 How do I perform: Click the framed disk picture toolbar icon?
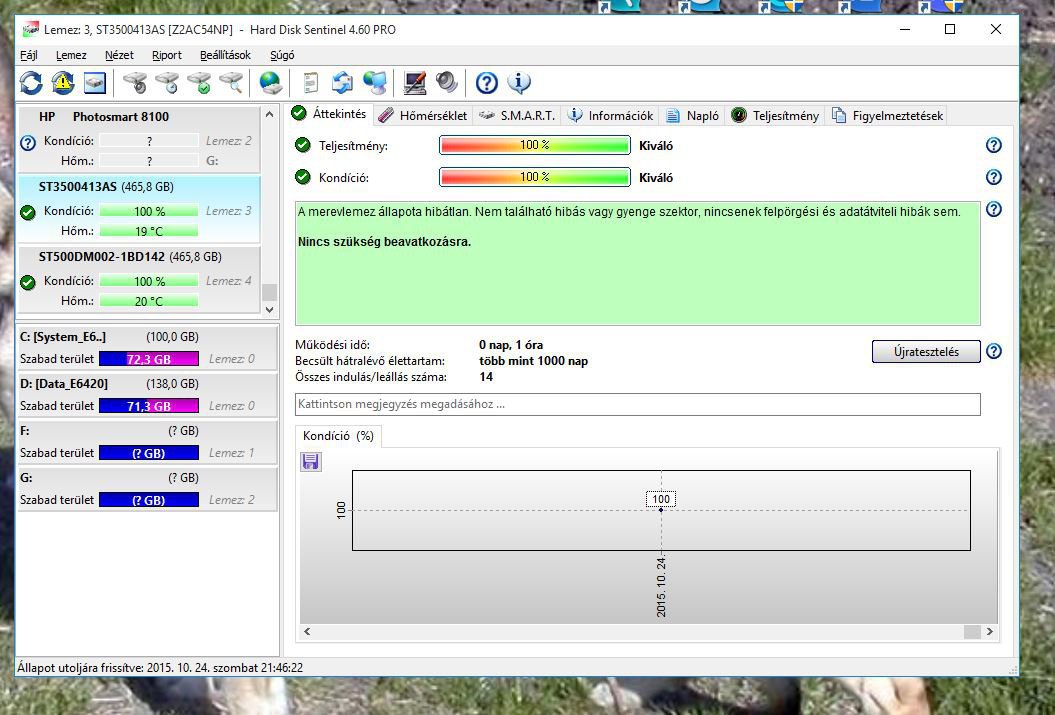95,83
